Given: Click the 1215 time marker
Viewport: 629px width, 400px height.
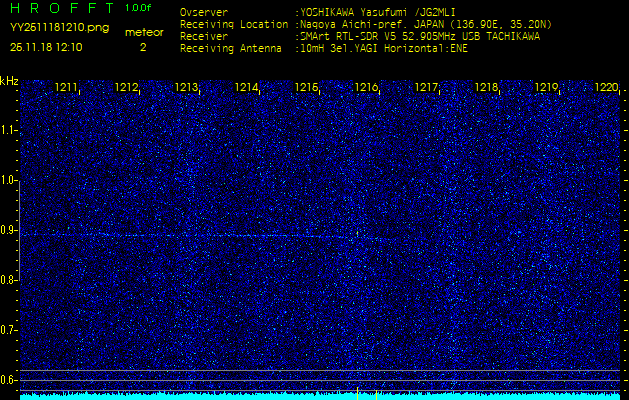Looking at the screenshot, I should pyautogui.click(x=306, y=88).
